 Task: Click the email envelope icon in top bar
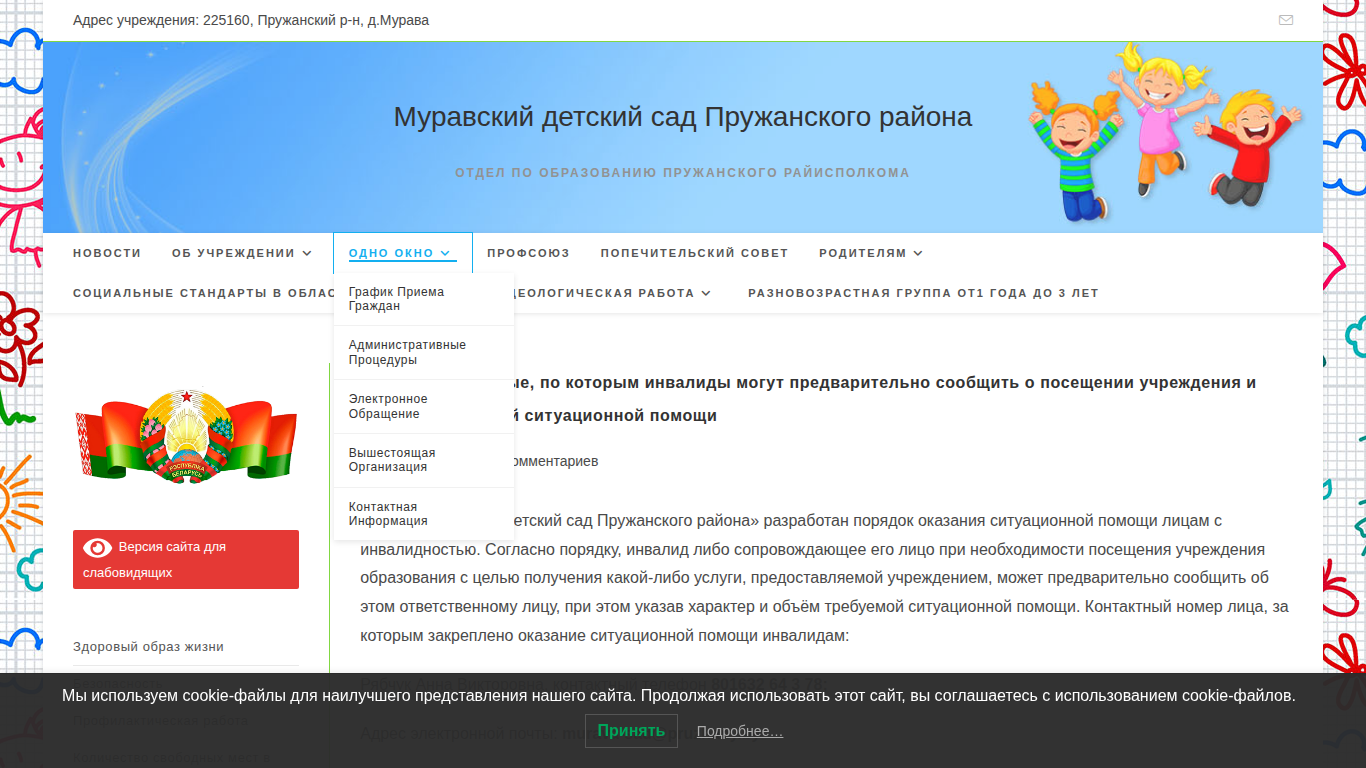(1286, 20)
